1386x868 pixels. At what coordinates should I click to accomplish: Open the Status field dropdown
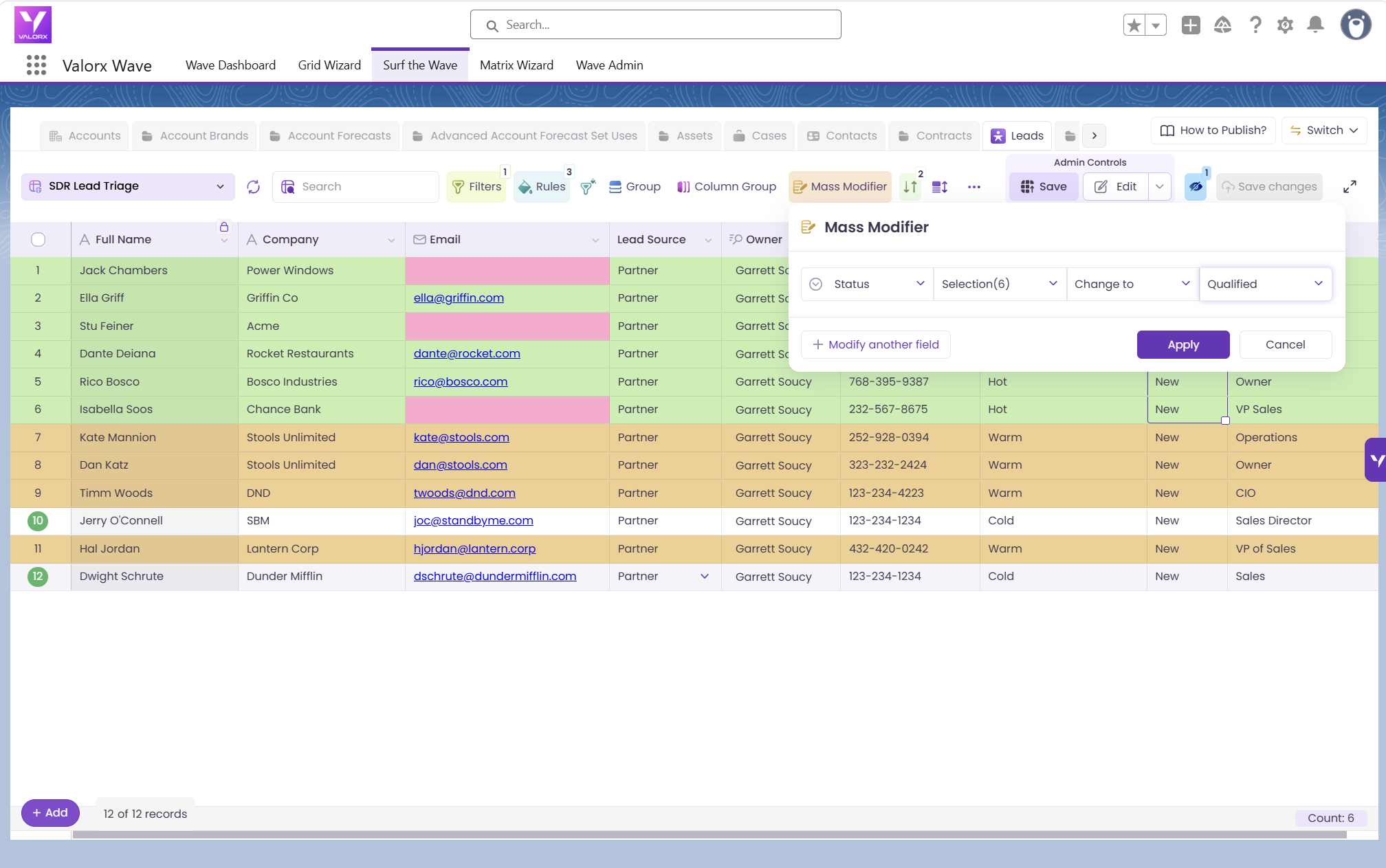coord(867,285)
